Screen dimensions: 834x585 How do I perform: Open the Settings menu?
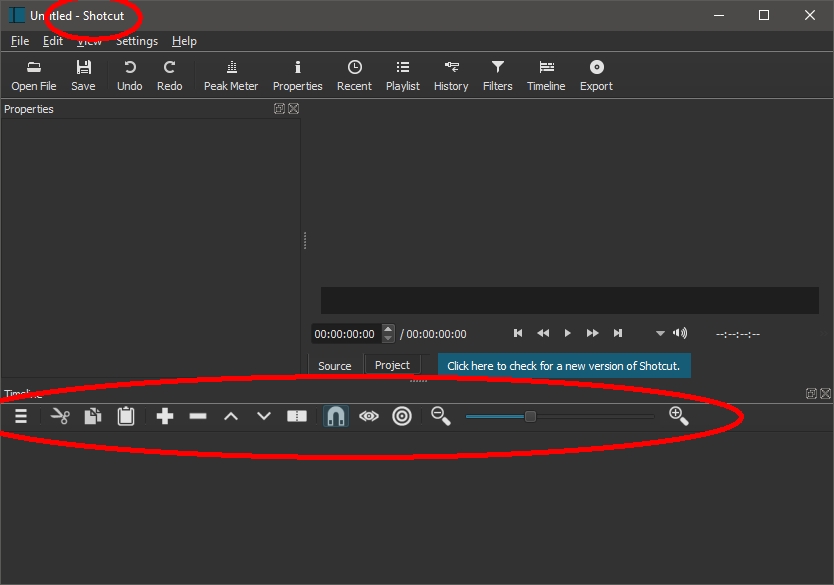coord(137,41)
